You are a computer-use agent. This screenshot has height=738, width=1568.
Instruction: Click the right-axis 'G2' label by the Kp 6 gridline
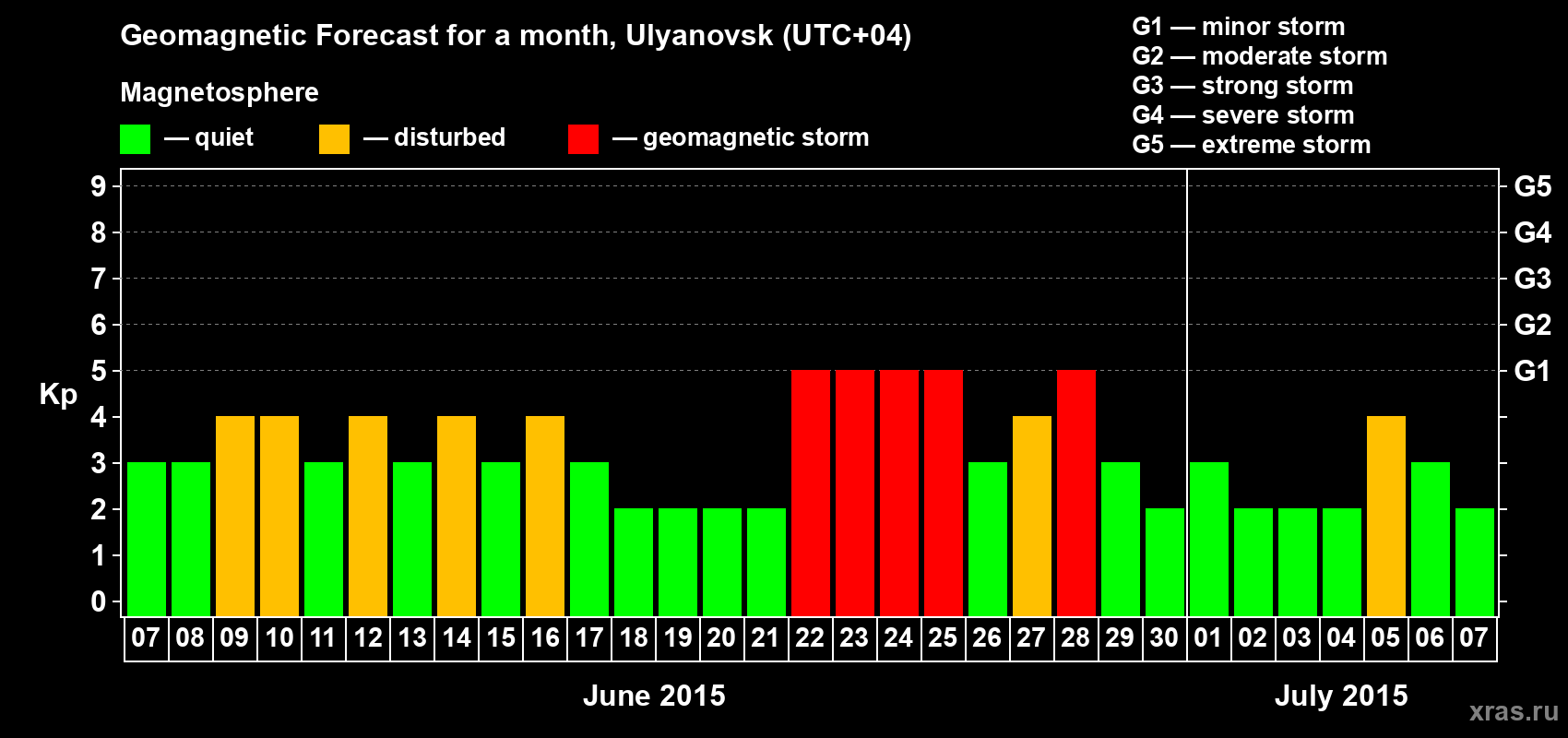pyautogui.click(x=1533, y=325)
